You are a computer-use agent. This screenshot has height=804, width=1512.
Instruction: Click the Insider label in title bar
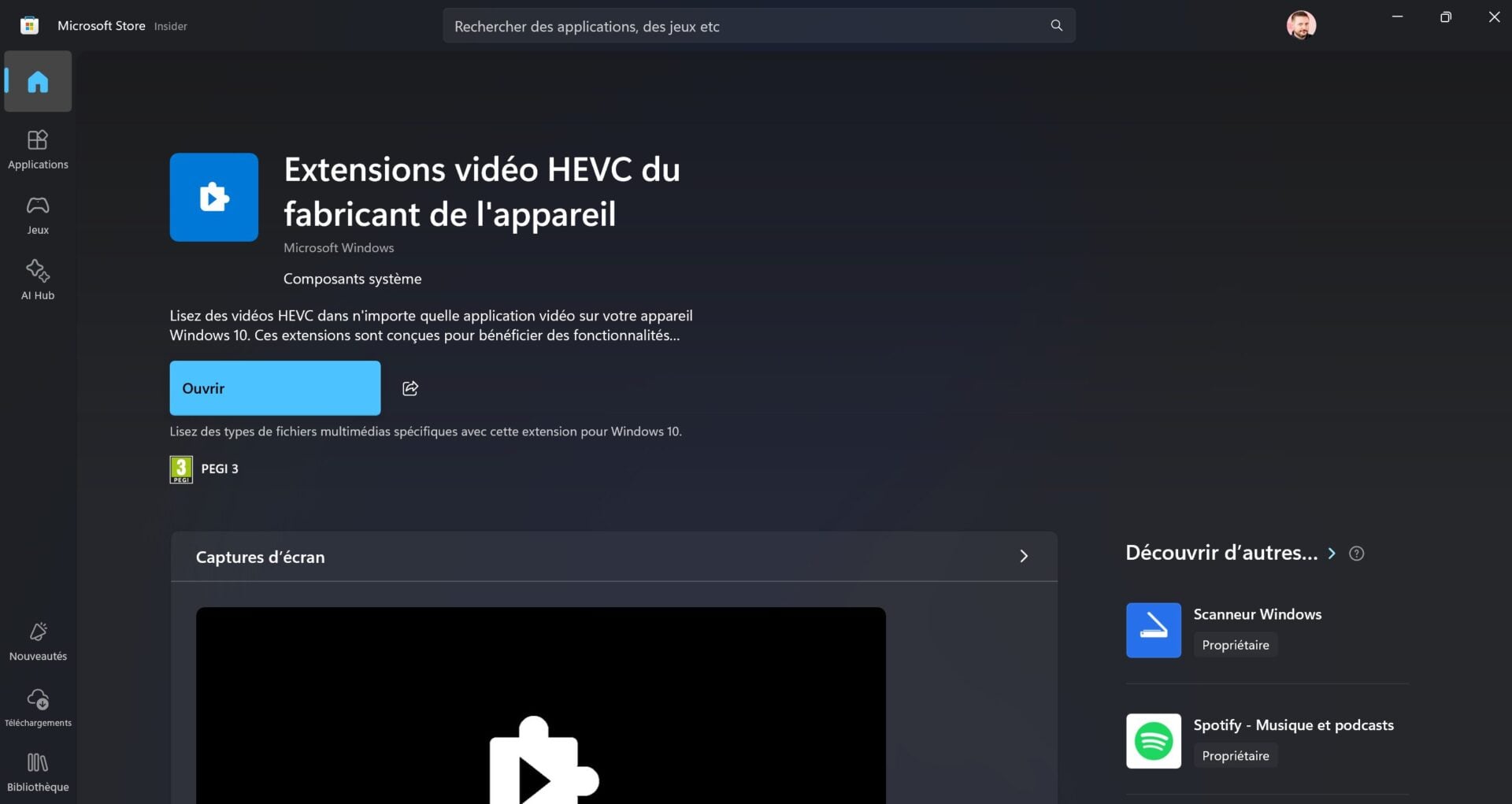click(170, 26)
